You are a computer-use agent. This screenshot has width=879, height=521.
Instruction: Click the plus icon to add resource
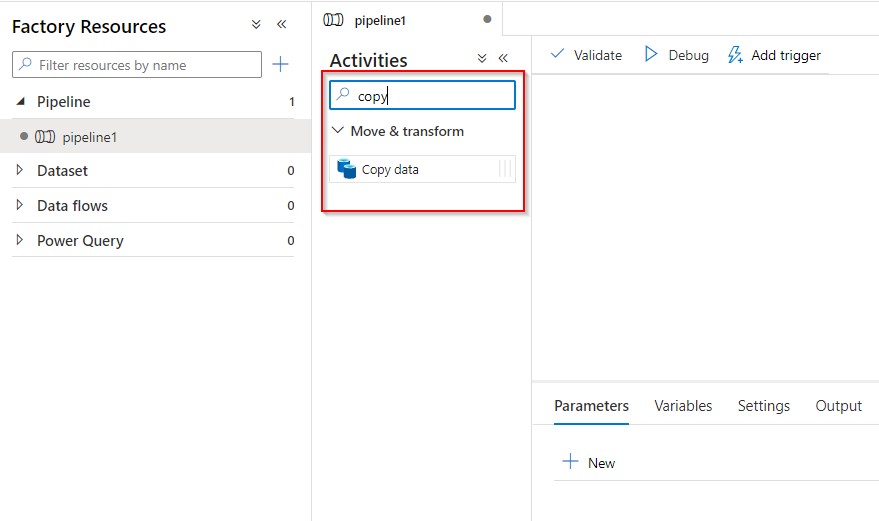click(x=280, y=64)
